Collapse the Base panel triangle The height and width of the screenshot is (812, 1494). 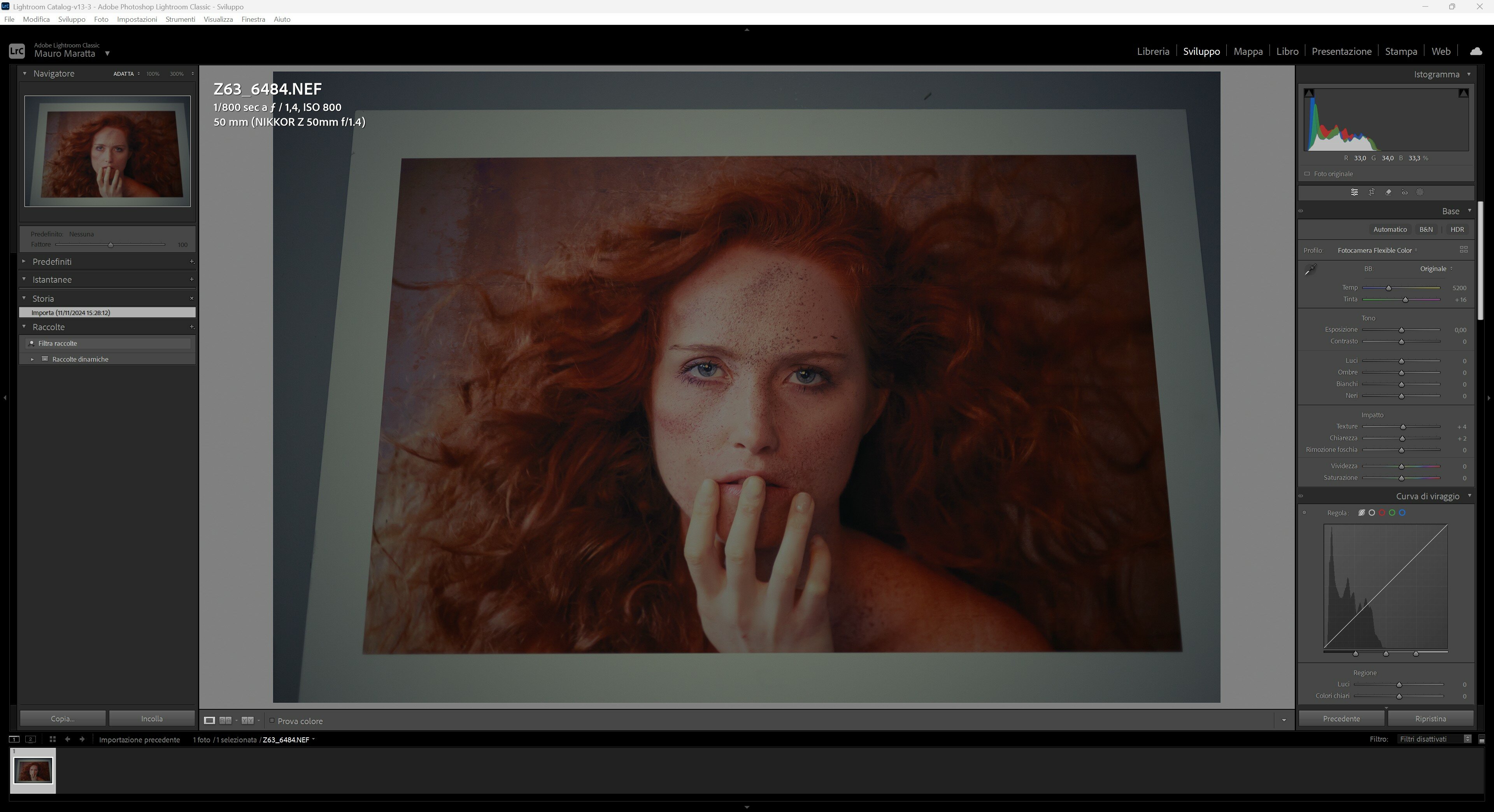pos(1469,211)
